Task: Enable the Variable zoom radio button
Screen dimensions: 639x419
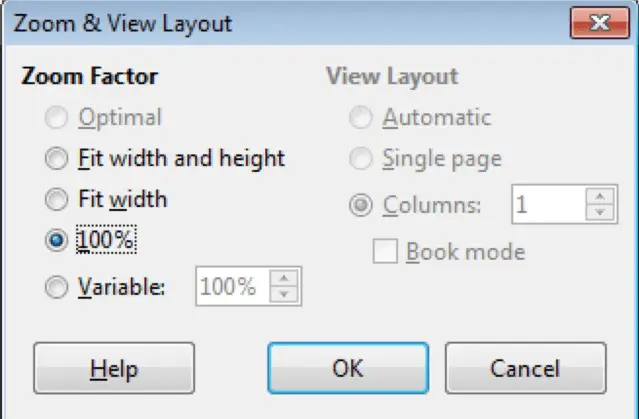Action: click(57, 288)
